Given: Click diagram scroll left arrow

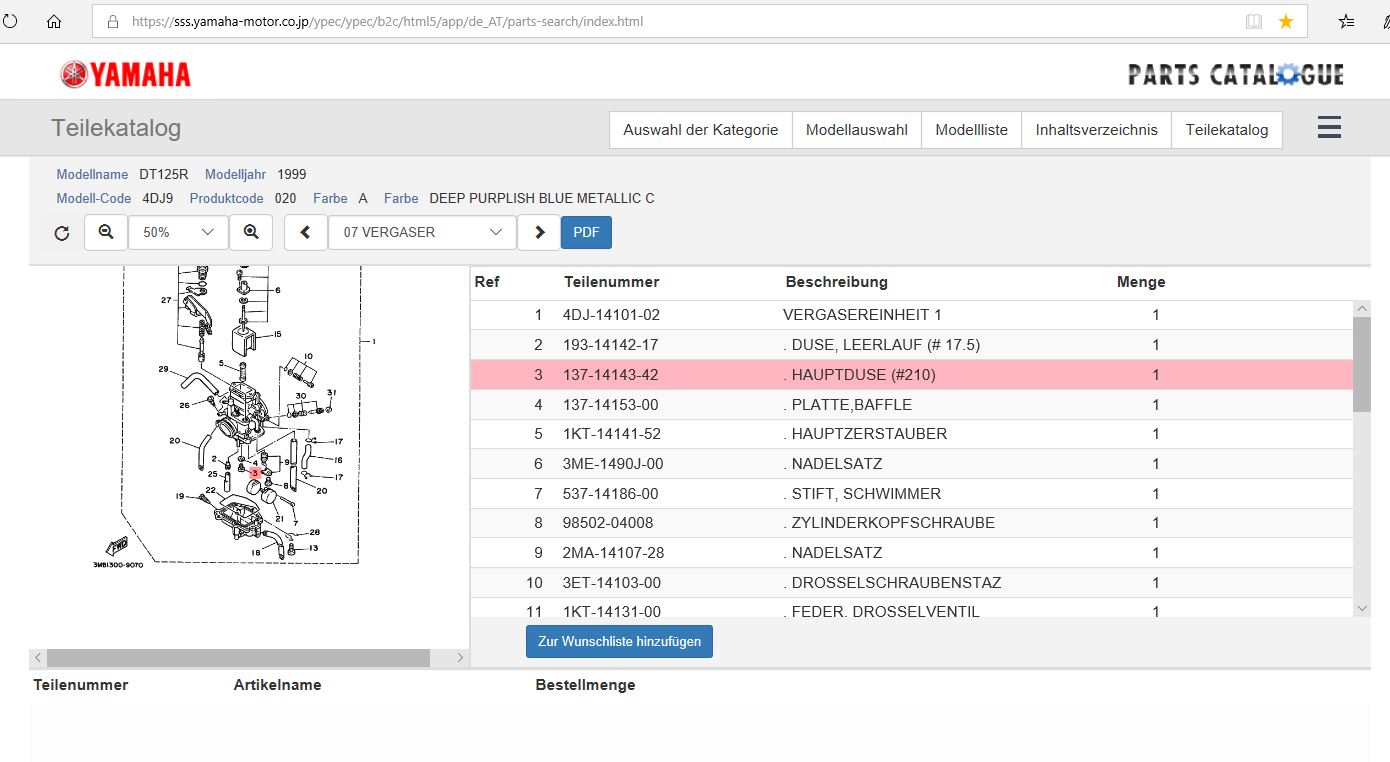Looking at the screenshot, I should (38, 657).
